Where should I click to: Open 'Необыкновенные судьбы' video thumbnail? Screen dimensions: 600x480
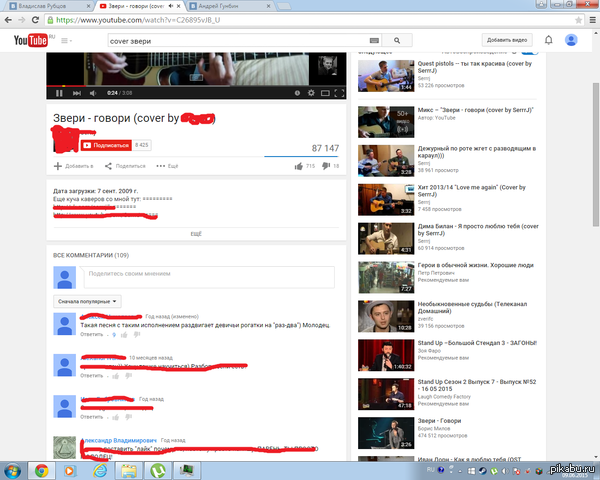(x=386, y=316)
